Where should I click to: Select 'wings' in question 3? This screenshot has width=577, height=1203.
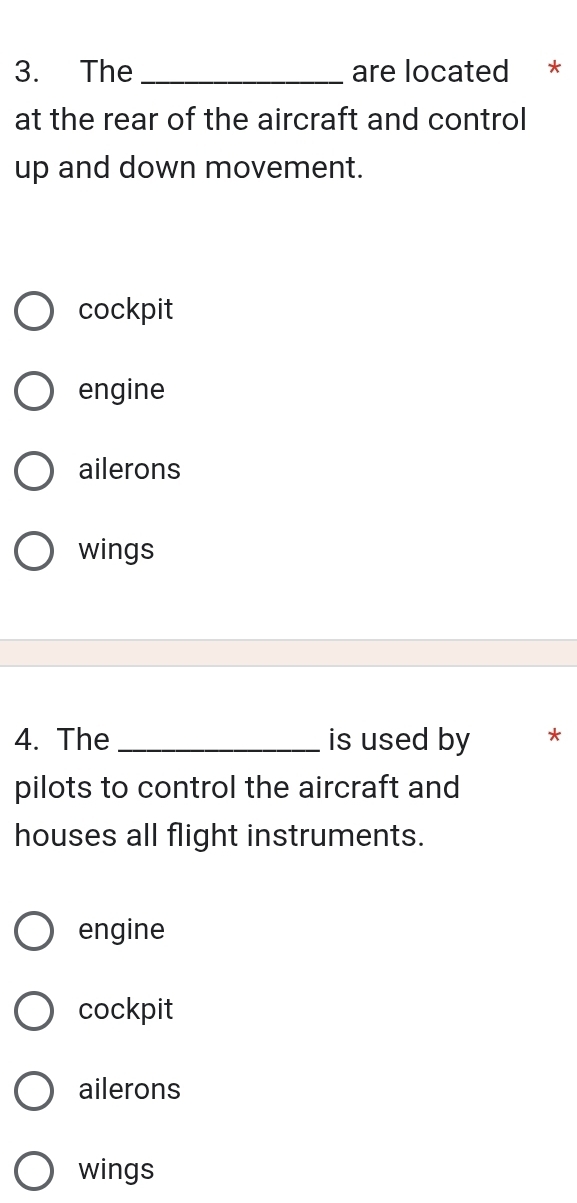34,551
